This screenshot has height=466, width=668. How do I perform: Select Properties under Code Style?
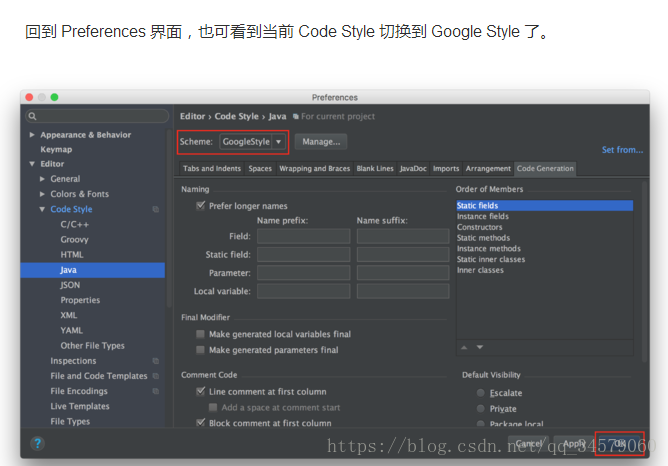point(80,300)
